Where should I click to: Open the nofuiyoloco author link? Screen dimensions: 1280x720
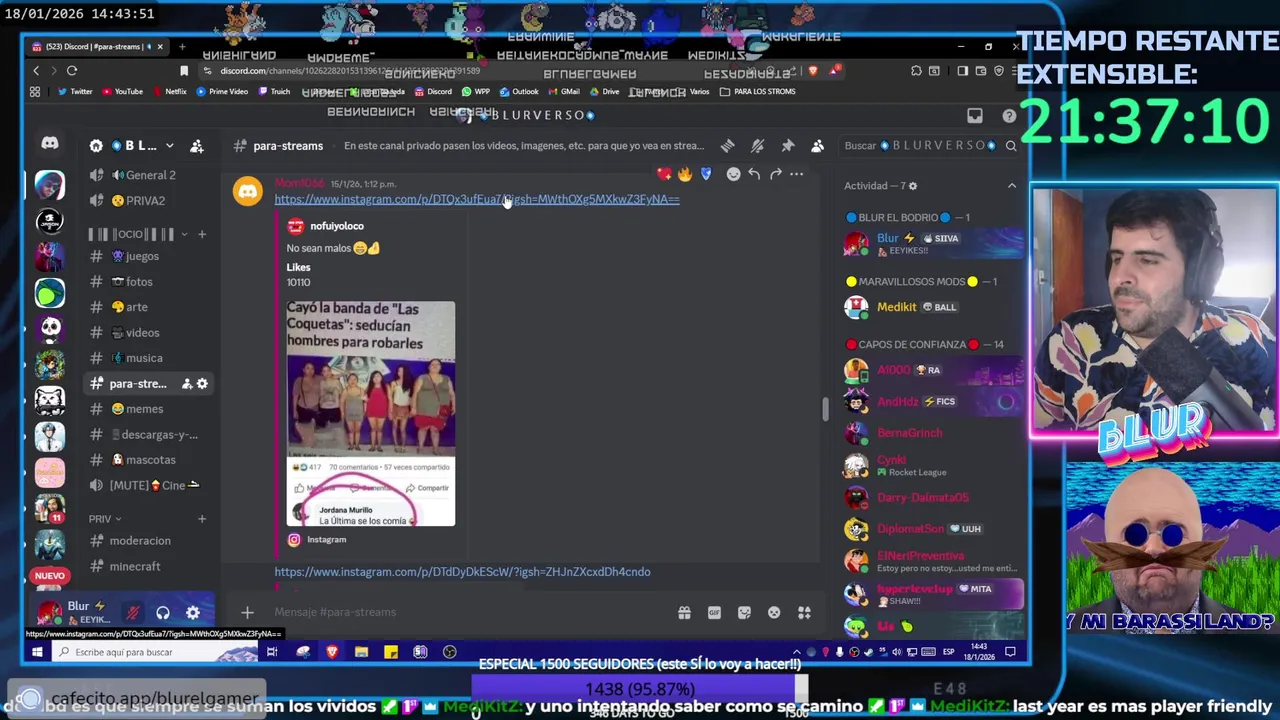[337, 226]
